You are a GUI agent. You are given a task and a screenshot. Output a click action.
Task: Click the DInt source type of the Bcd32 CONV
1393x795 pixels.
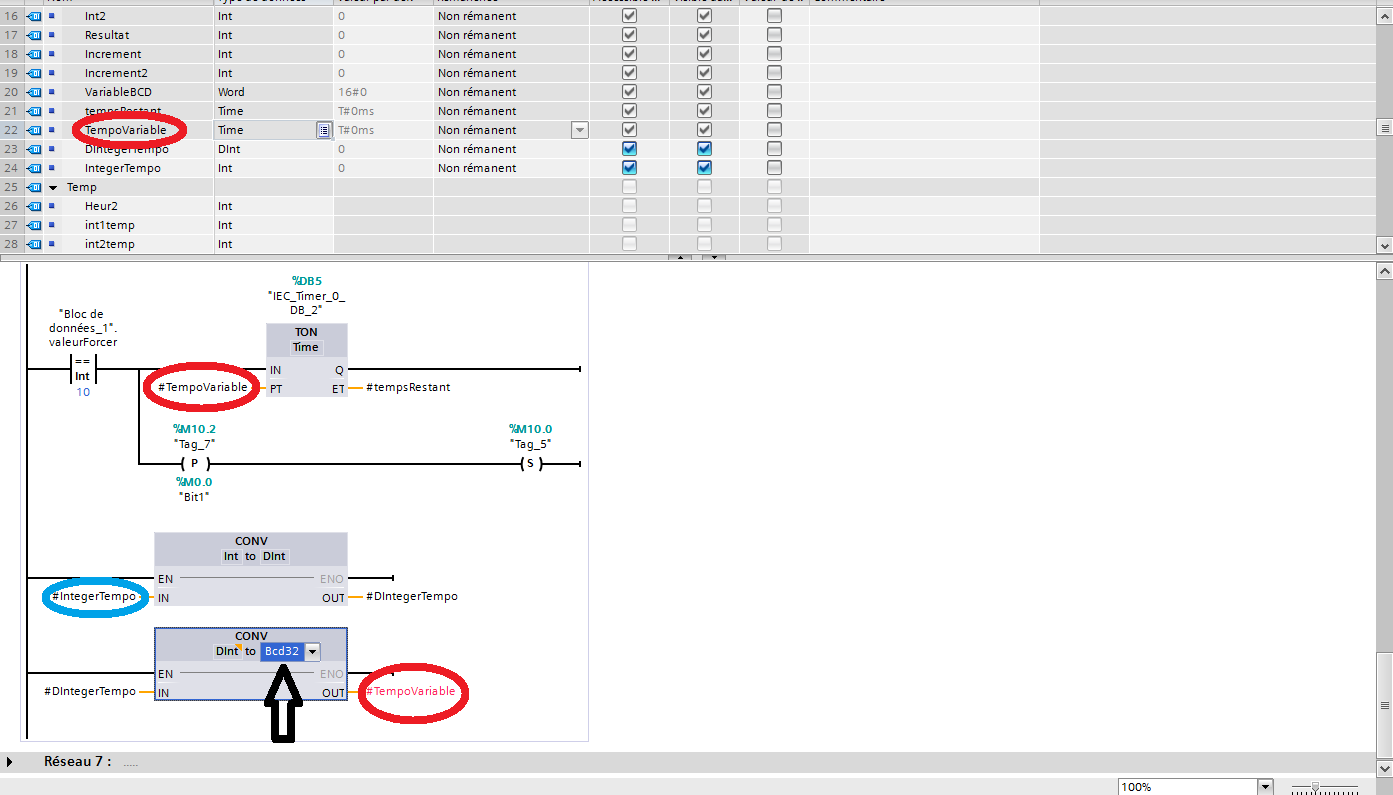point(227,651)
